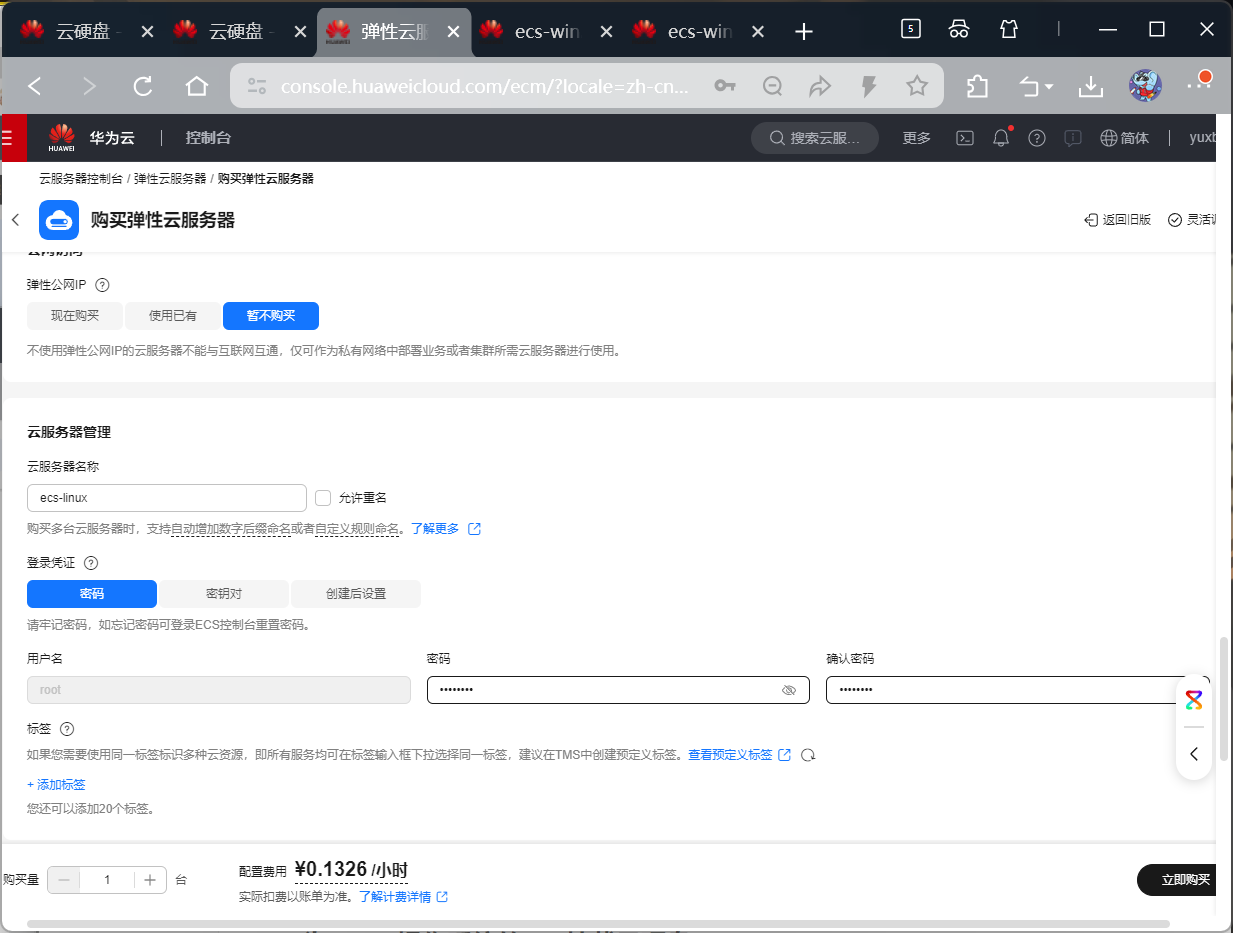Switch to the first ecs-win browser tab
1233x933 pixels.
546,32
